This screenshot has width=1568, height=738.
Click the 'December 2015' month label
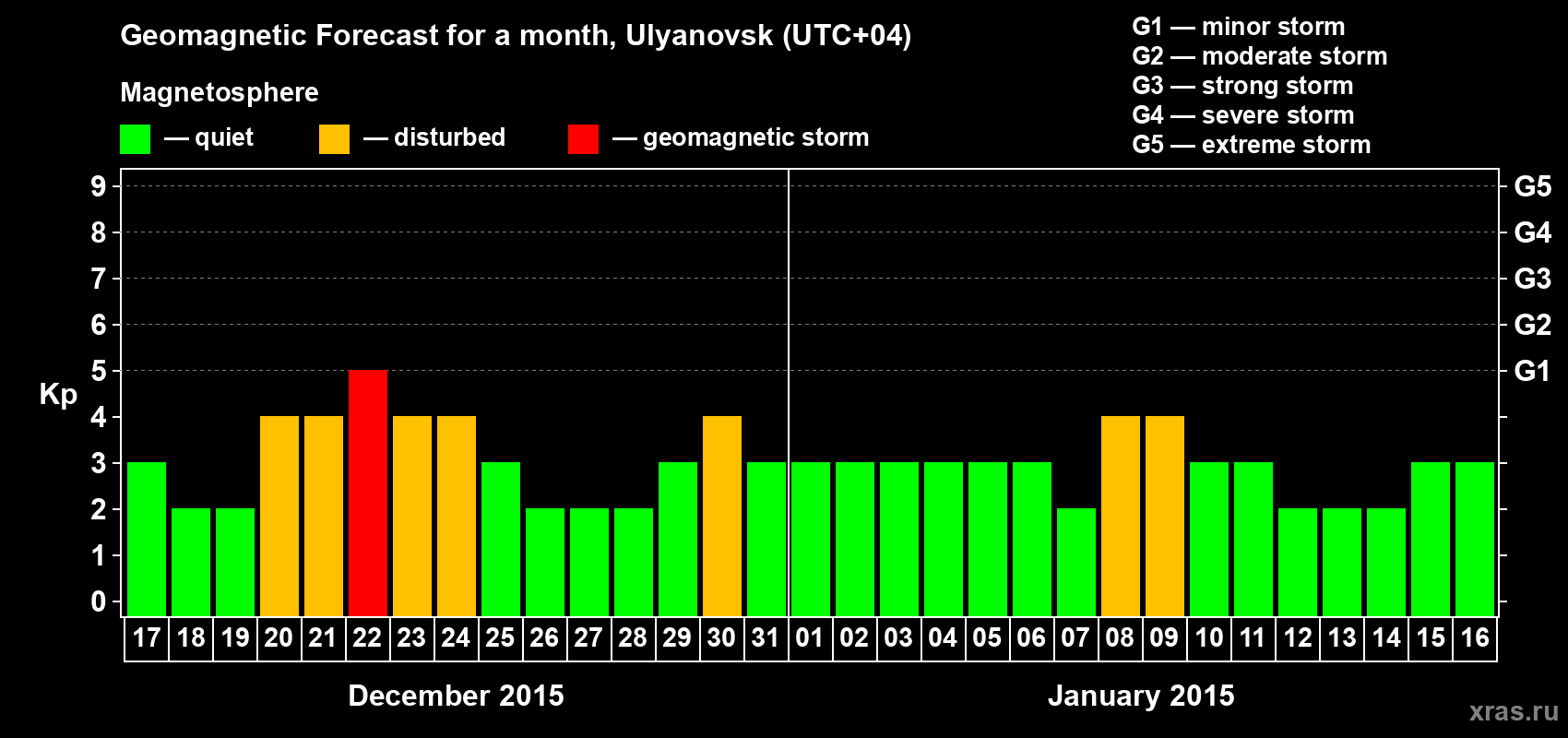456,696
